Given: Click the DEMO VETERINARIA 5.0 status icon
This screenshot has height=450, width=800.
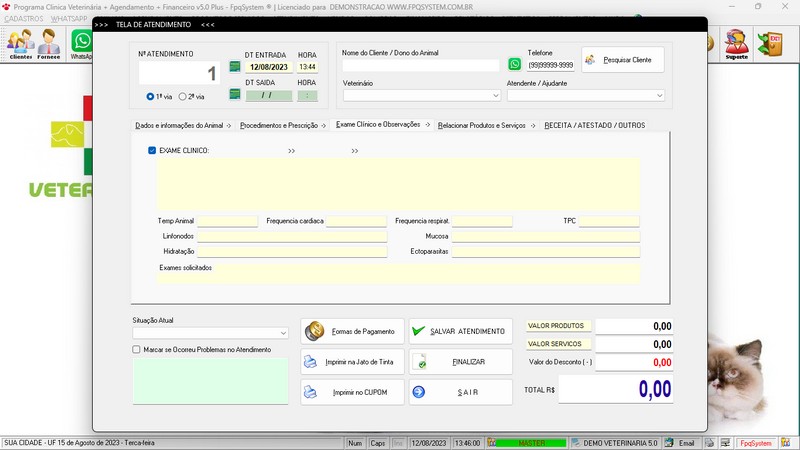Looking at the screenshot, I should [576, 443].
